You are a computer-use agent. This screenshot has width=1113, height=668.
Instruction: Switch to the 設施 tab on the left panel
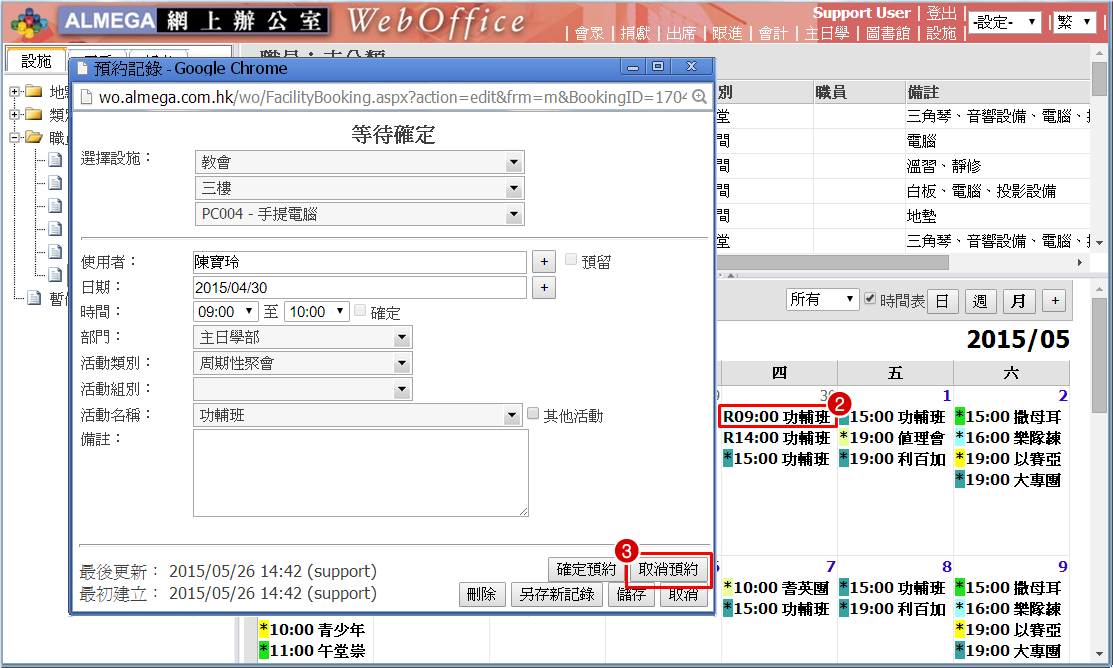coord(36,61)
